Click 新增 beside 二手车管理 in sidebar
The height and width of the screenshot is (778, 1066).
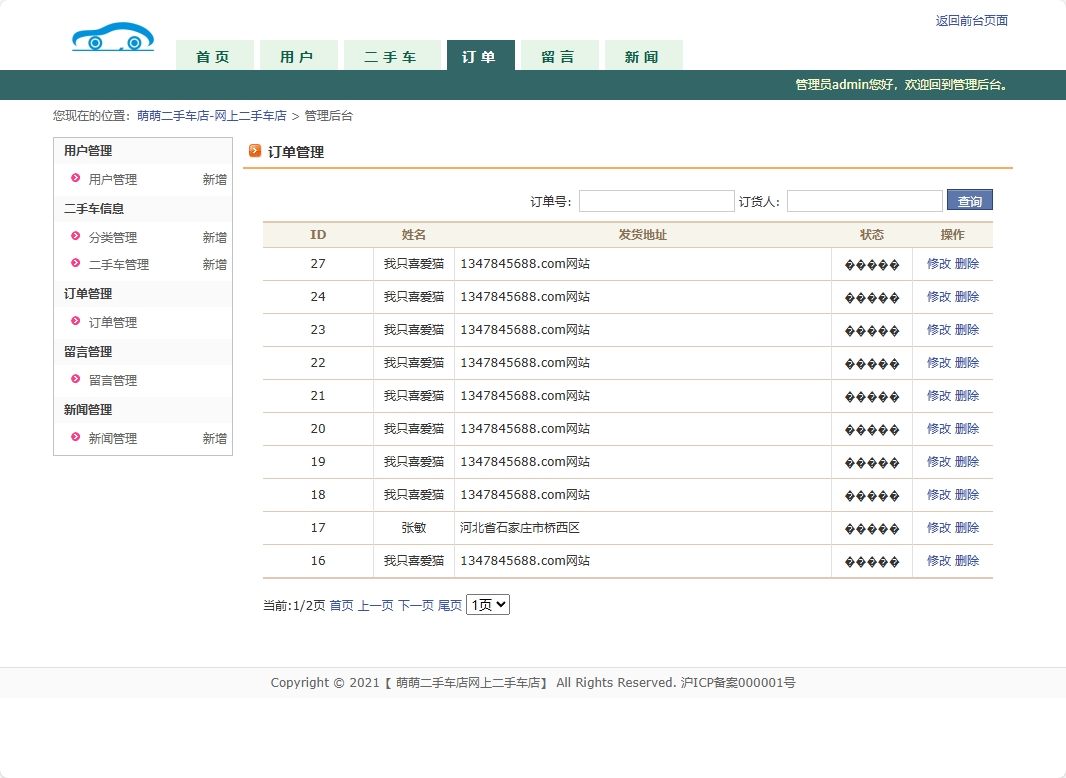click(x=214, y=265)
